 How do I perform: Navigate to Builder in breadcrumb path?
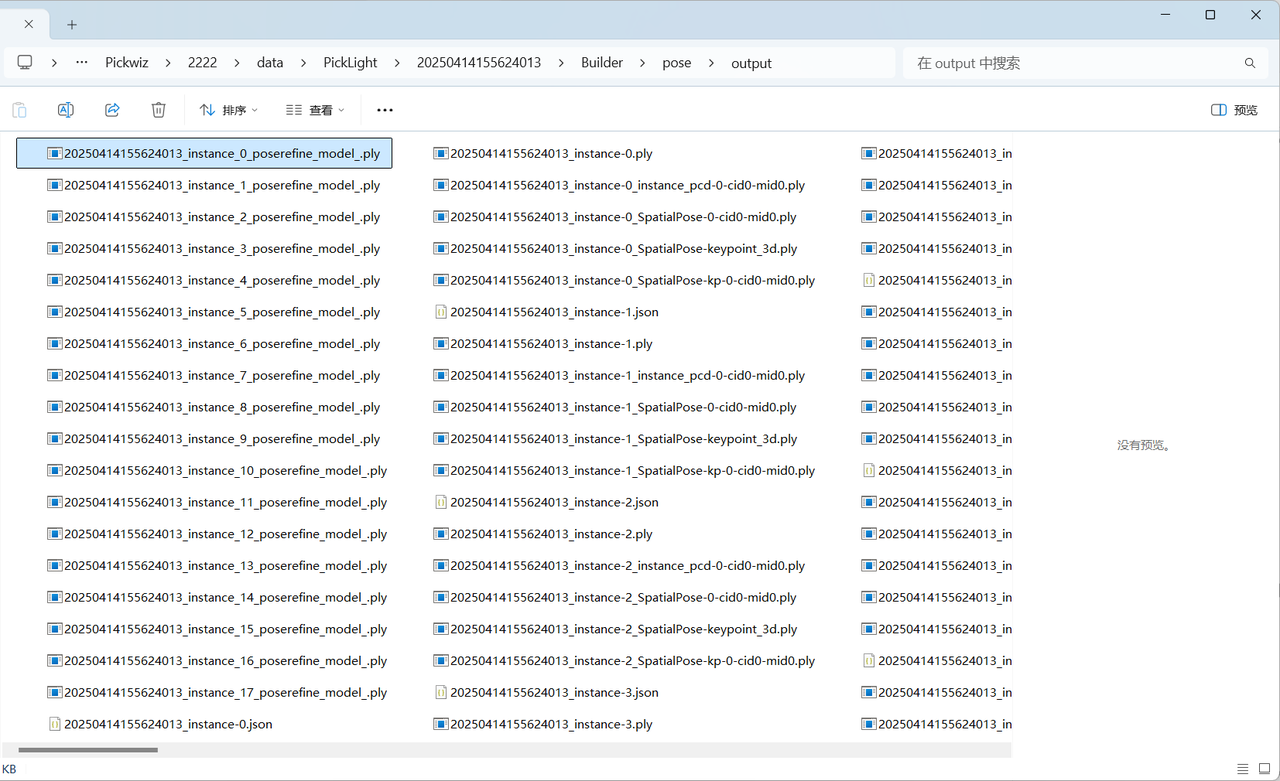602,62
